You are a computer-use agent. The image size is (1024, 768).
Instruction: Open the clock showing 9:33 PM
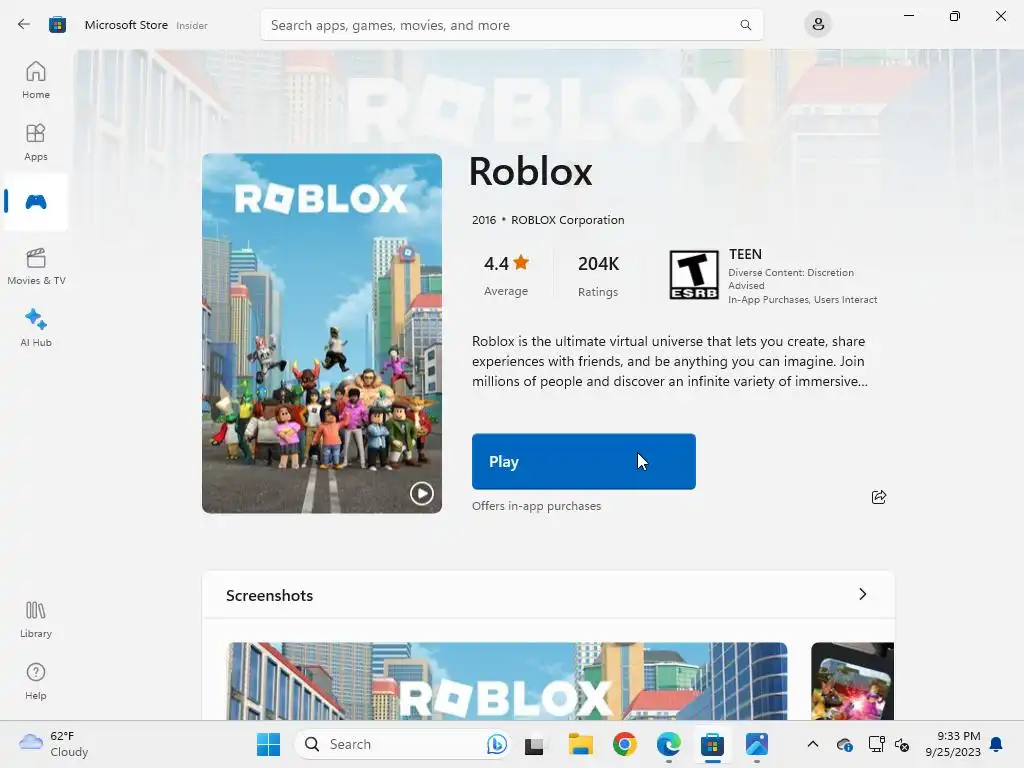coord(953,744)
